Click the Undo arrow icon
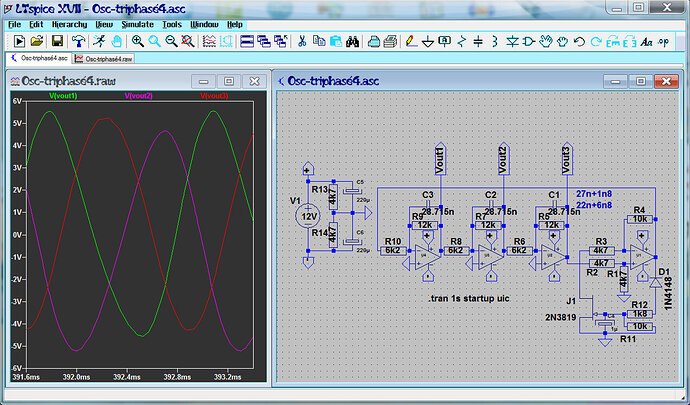 pos(579,41)
